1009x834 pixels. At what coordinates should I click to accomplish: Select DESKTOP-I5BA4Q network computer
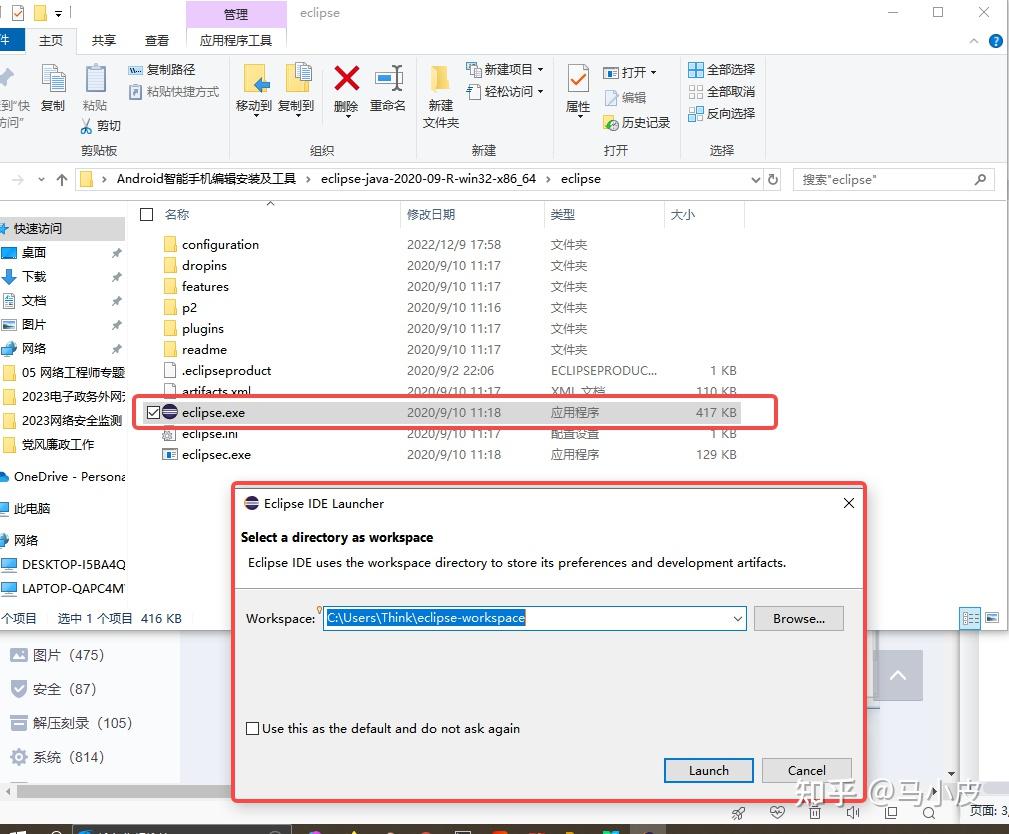(62, 564)
